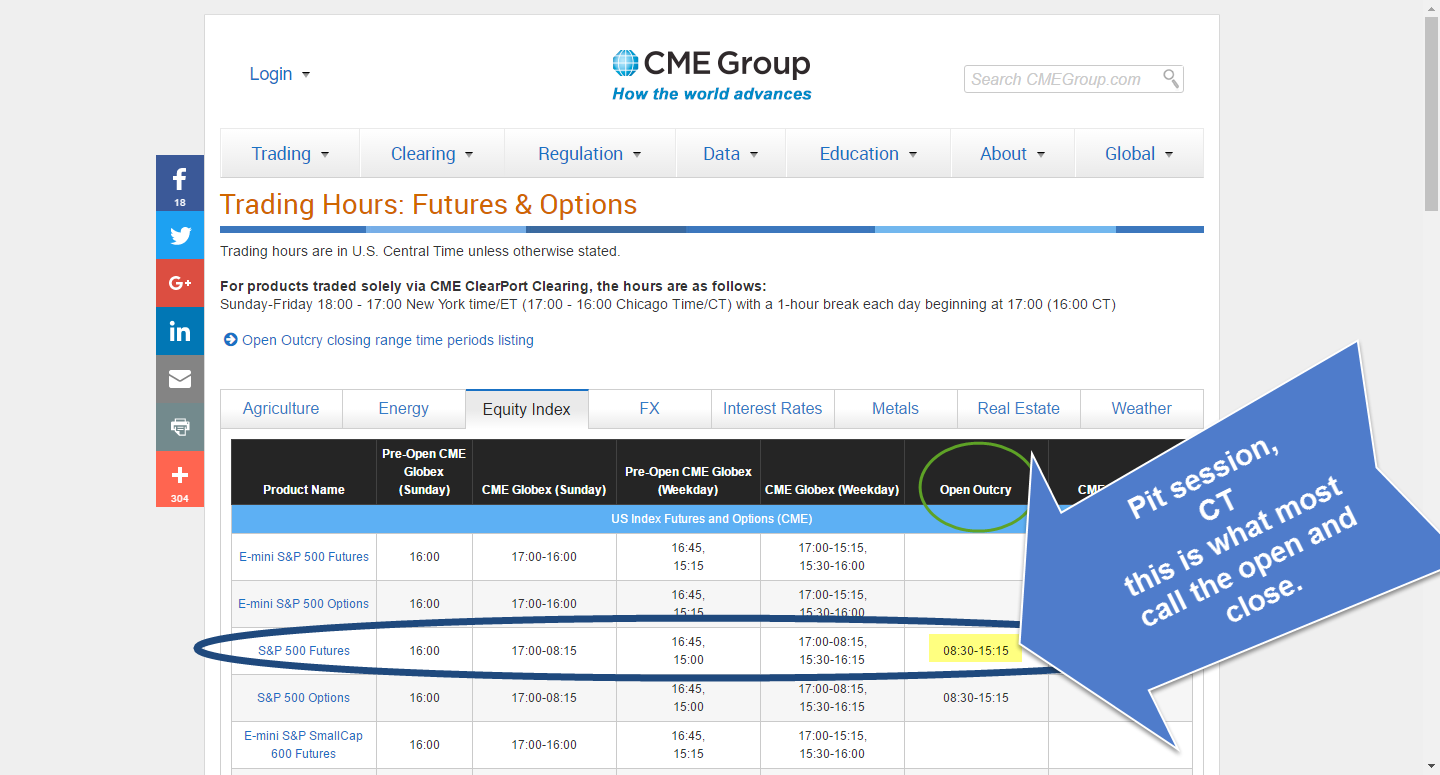Share page on Facebook
1440x775 pixels.
pyautogui.click(x=180, y=183)
